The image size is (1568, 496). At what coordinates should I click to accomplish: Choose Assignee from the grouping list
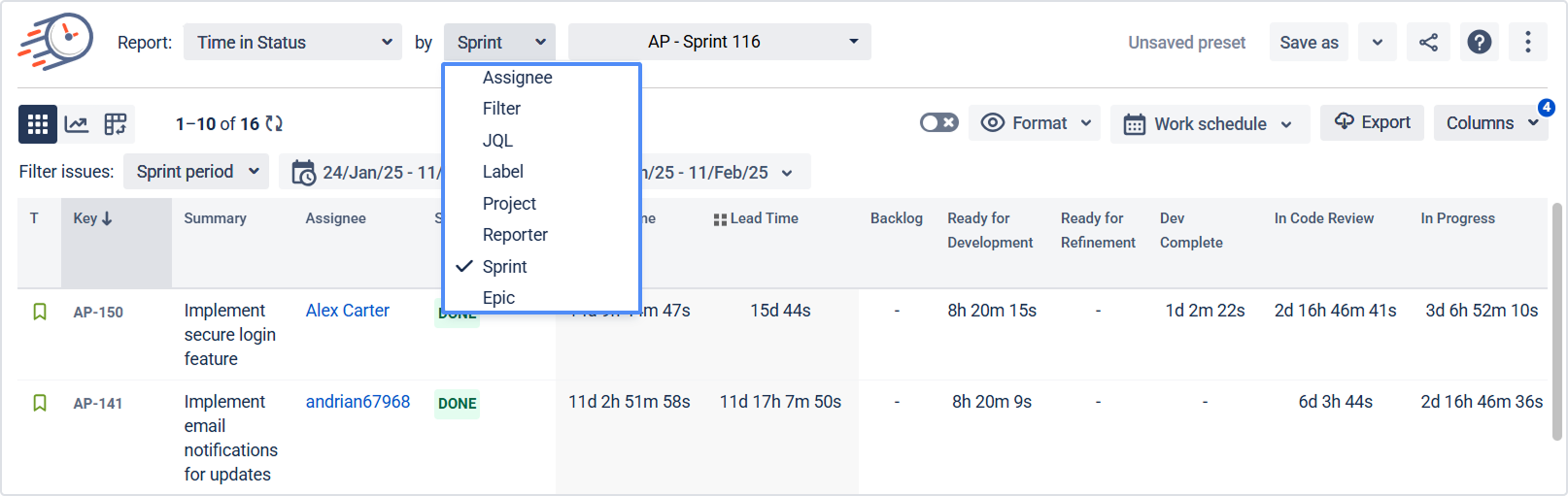tap(517, 78)
